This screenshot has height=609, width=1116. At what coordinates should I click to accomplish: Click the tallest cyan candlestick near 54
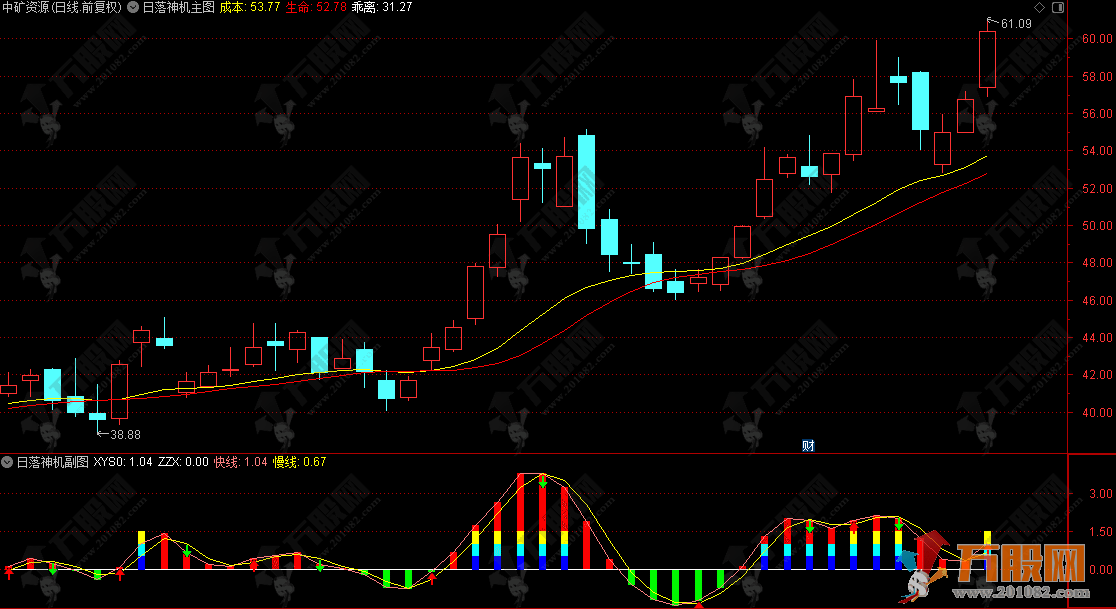coord(586,182)
